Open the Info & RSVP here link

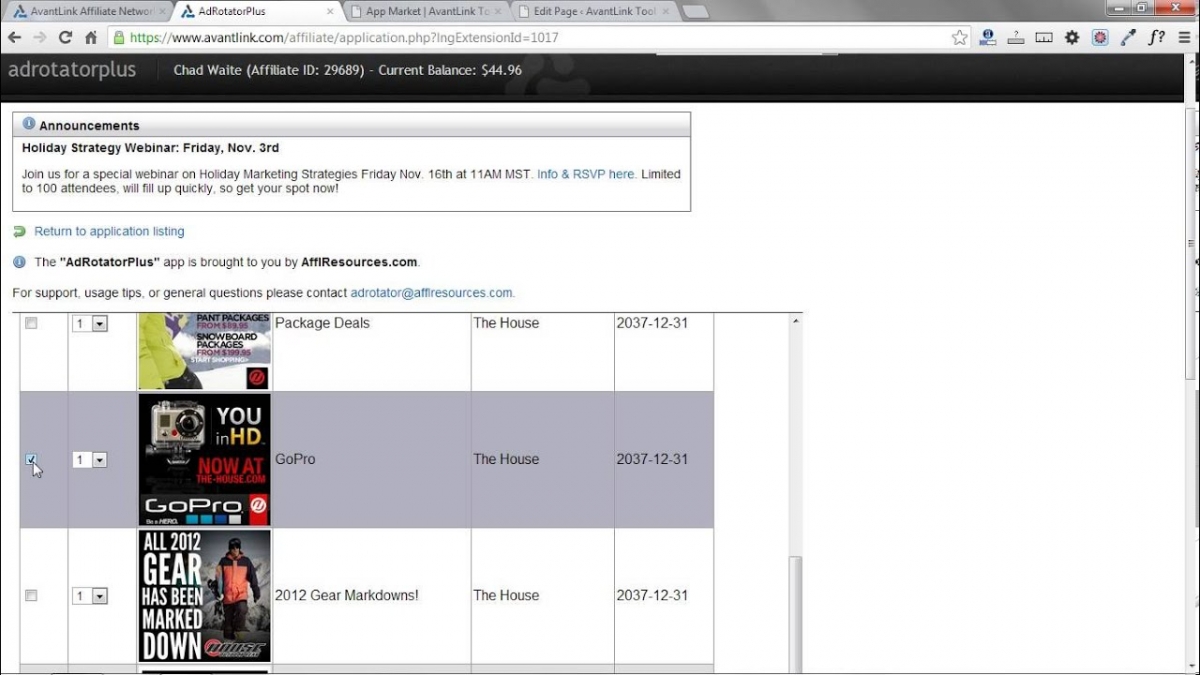[x=586, y=174]
